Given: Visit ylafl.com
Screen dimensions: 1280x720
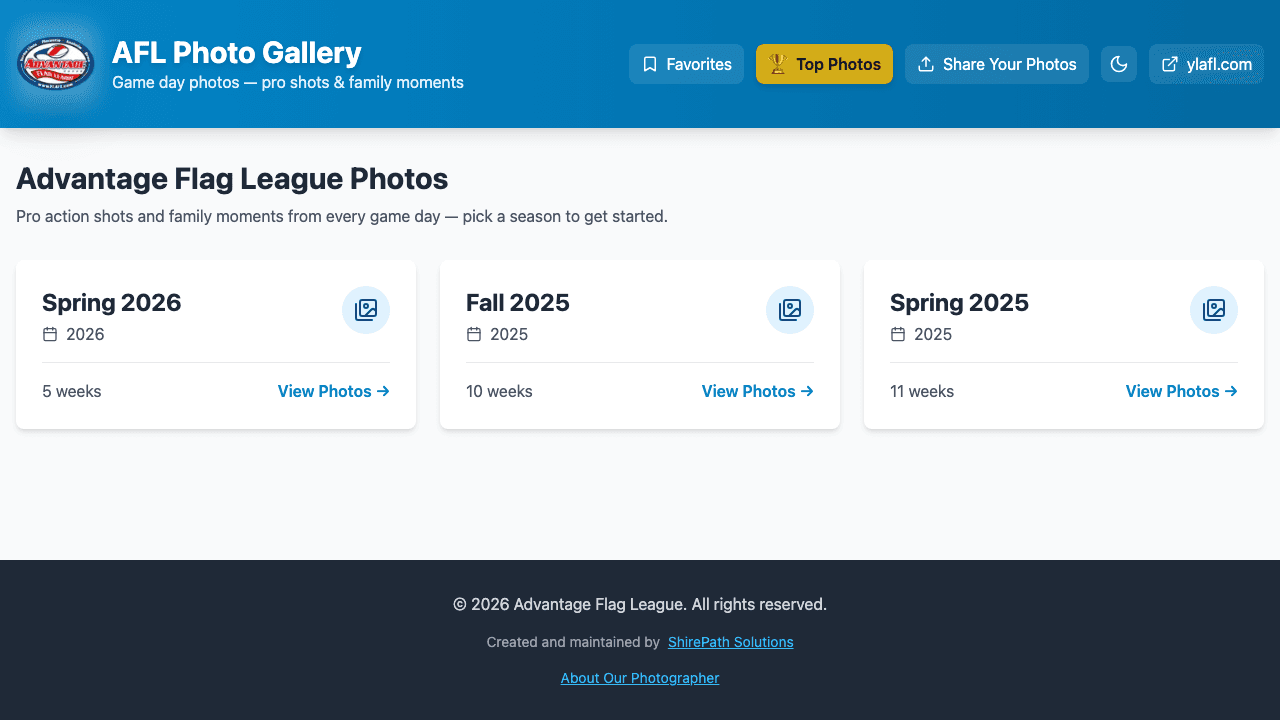Looking at the screenshot, I should tap(1206, 64).
